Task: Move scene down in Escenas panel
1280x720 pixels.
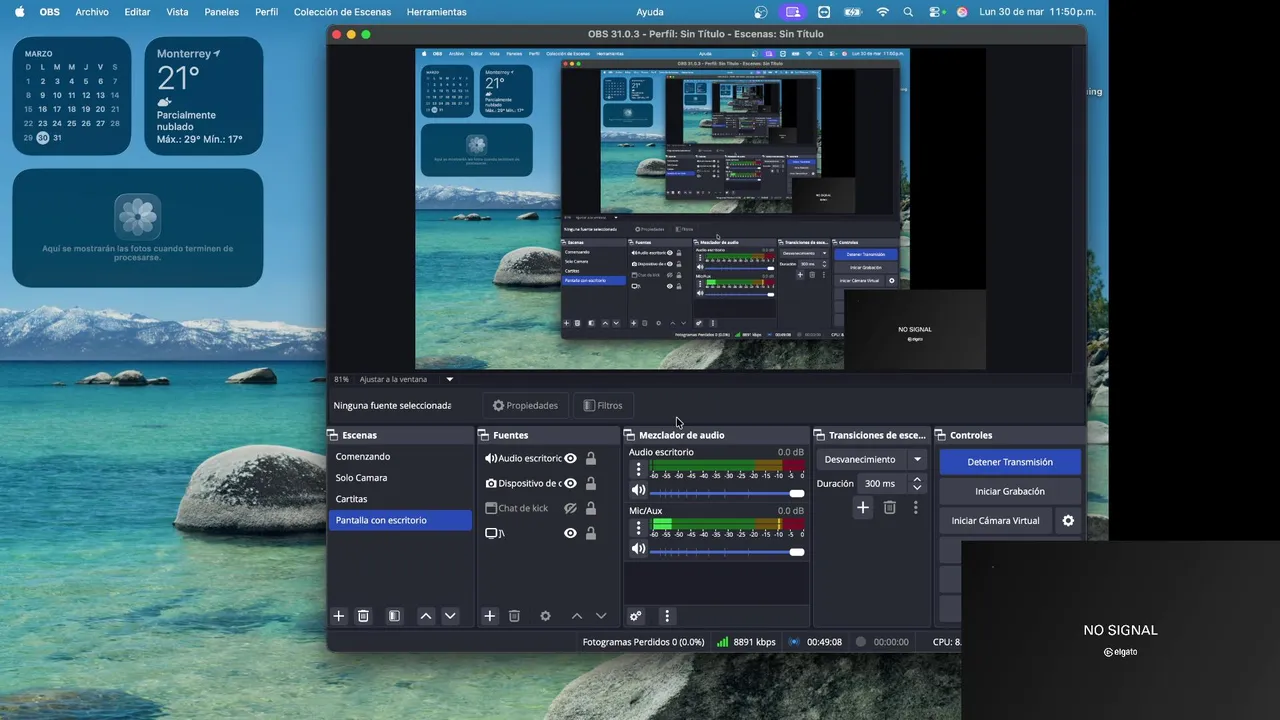Action: point(450,616)
